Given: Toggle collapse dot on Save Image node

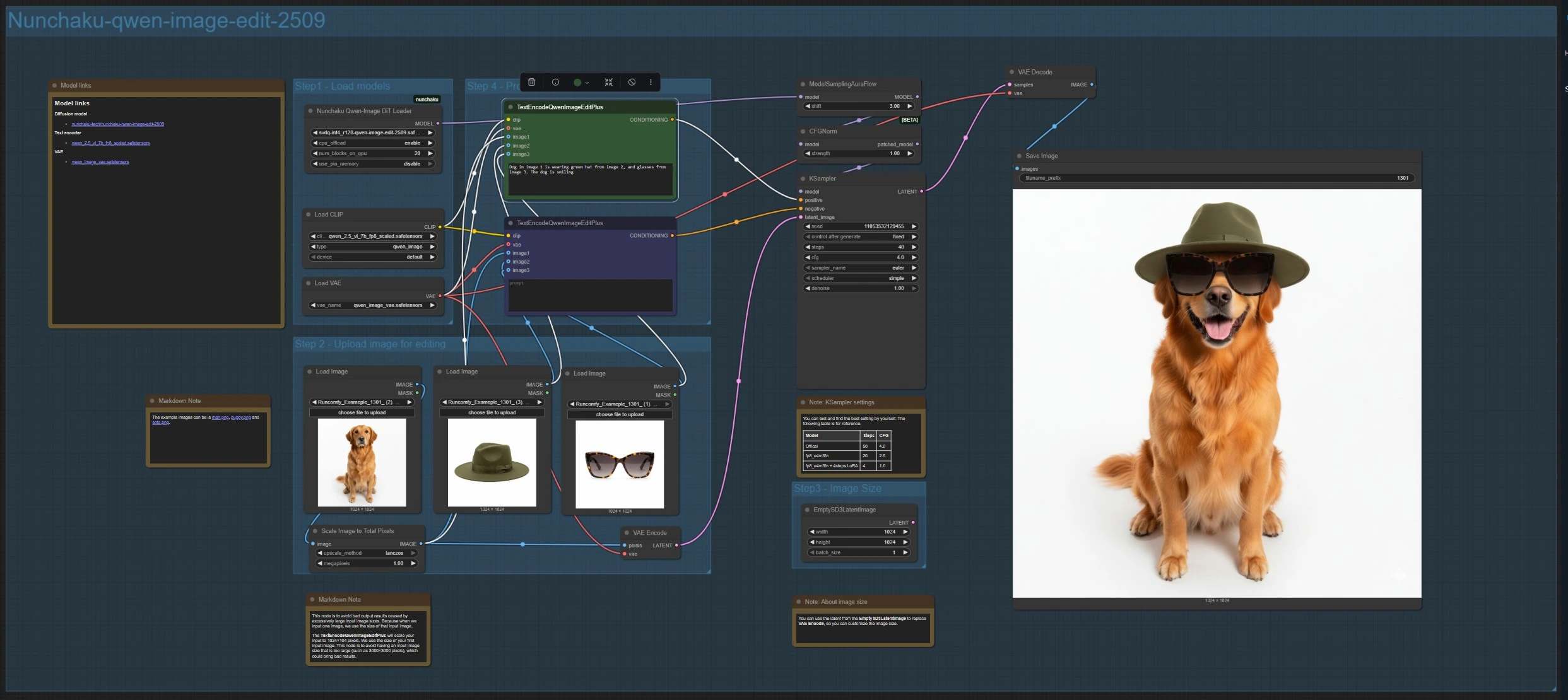Looking at the screenshot, I should (1019, 156).
